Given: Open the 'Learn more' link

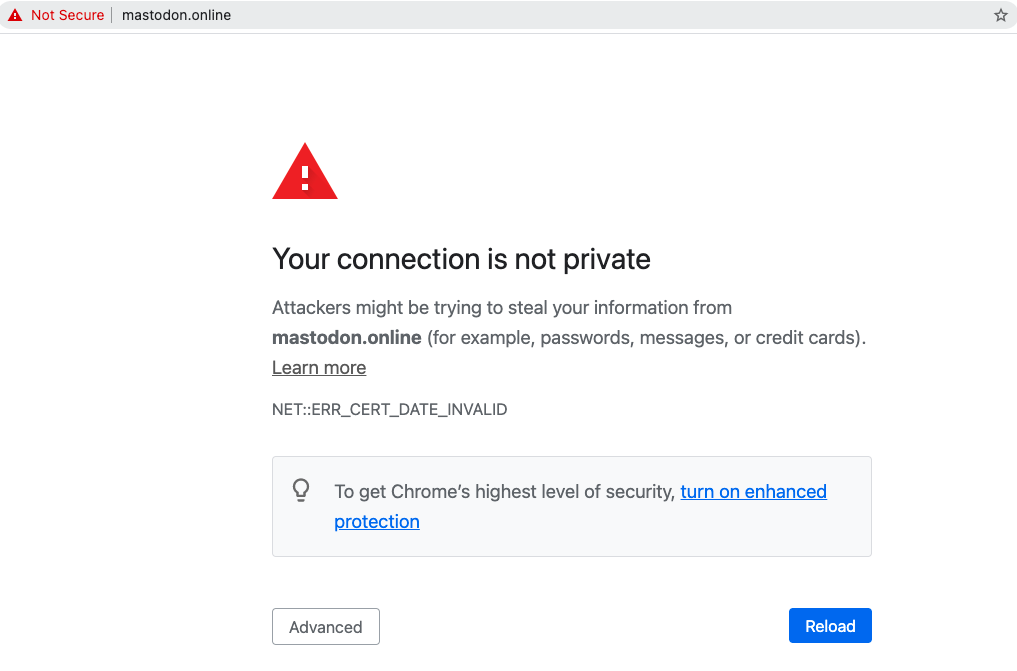Looking at the screenshot, I should 319,368.
